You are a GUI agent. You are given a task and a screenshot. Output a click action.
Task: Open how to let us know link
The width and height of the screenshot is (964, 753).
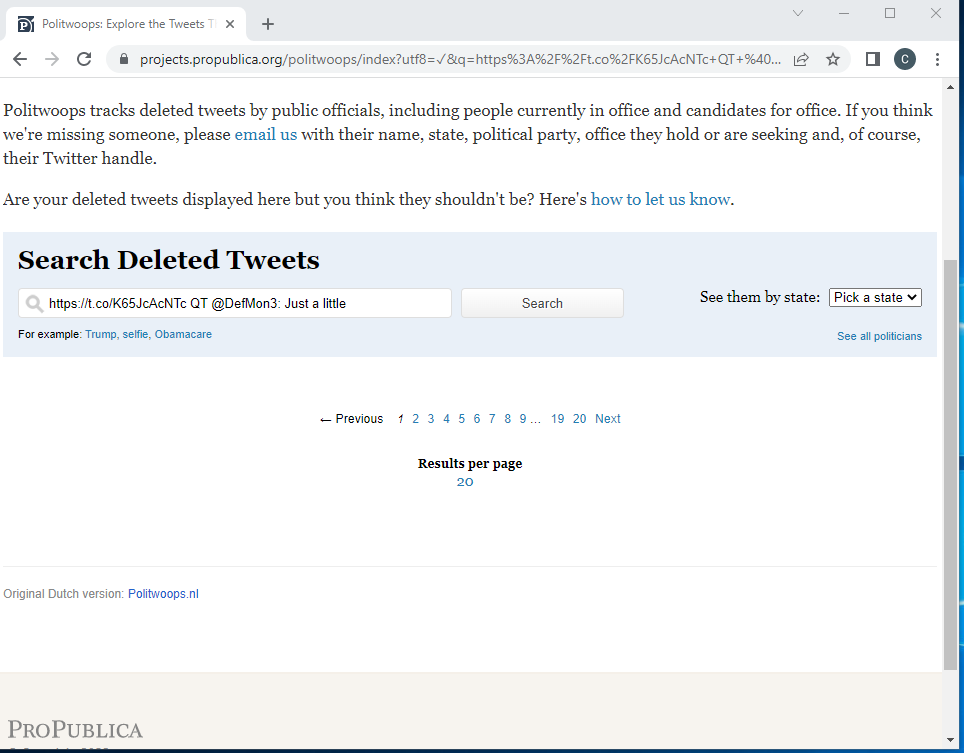click(660, 200)
